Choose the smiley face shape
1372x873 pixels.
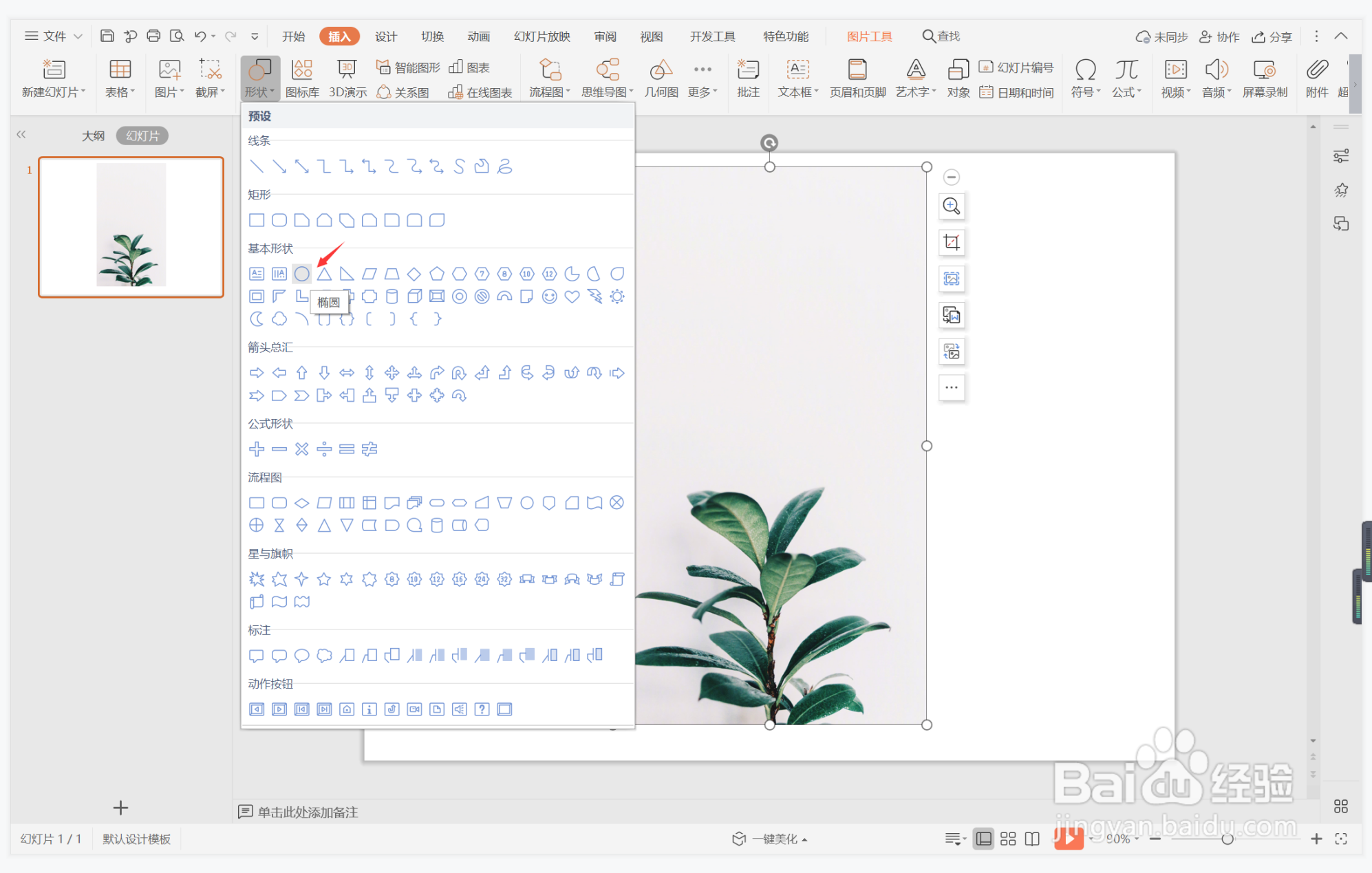549,297
